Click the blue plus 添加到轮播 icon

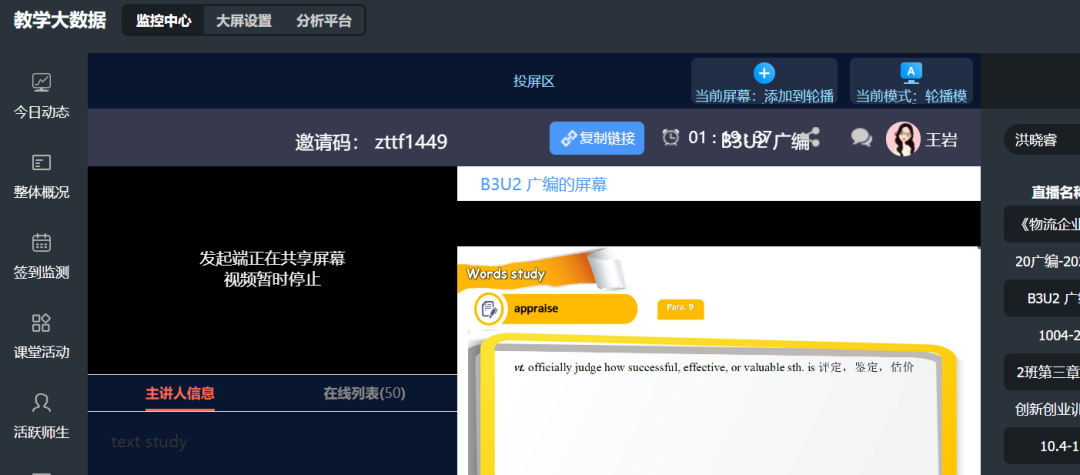(x=764, y=73)
